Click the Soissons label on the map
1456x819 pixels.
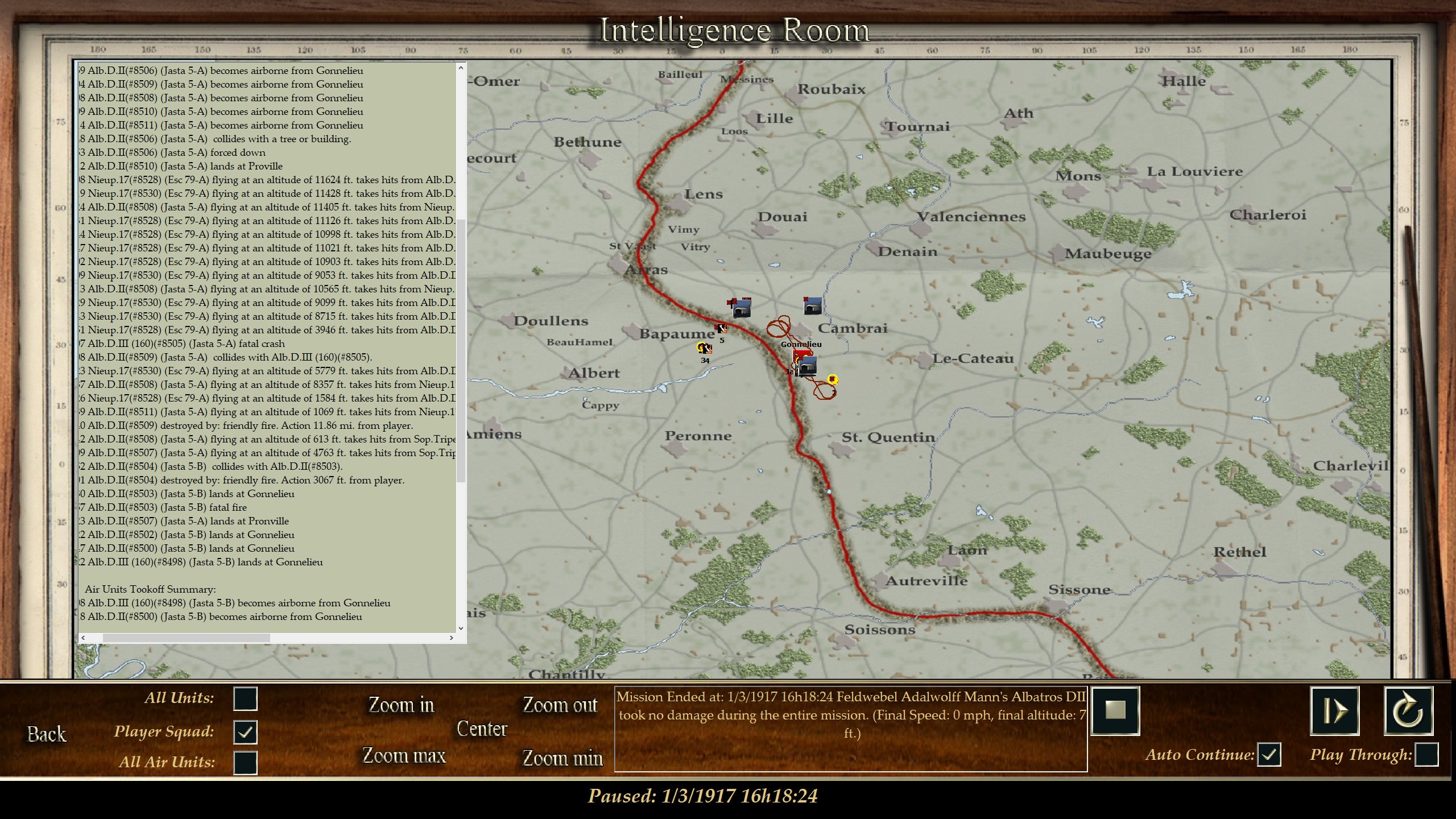(880, 629)
